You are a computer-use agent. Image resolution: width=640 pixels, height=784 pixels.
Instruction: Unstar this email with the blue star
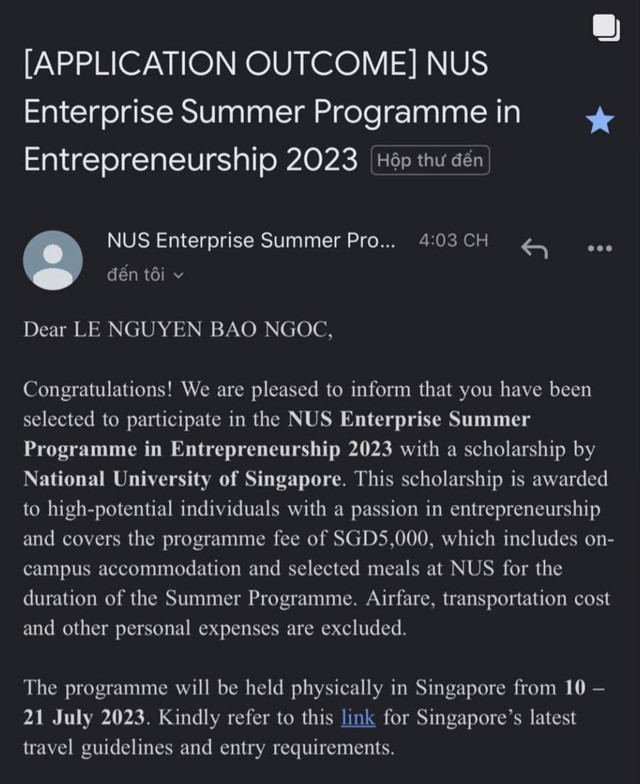(x=600, y=120)
